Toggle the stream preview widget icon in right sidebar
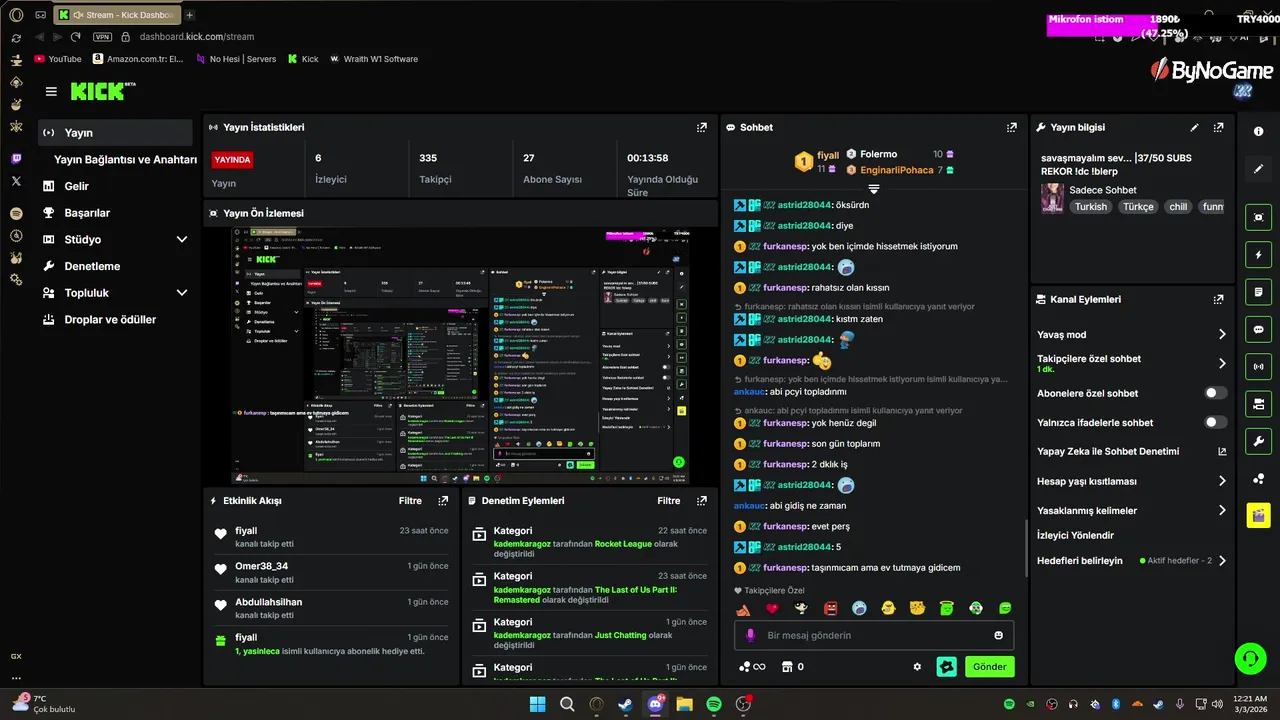The height and width of the screenshot is (720, 1280). point(1258,217)
